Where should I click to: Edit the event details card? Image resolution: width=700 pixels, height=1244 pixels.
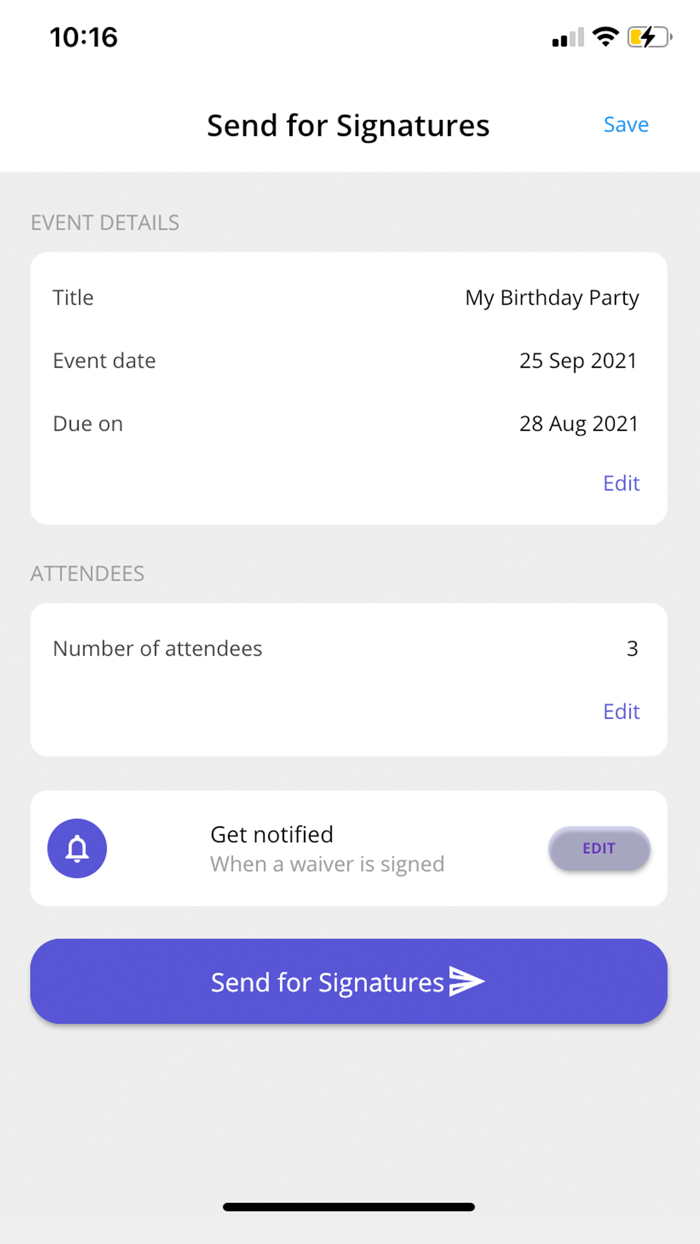pyautogui.click(x=621, y=483)
